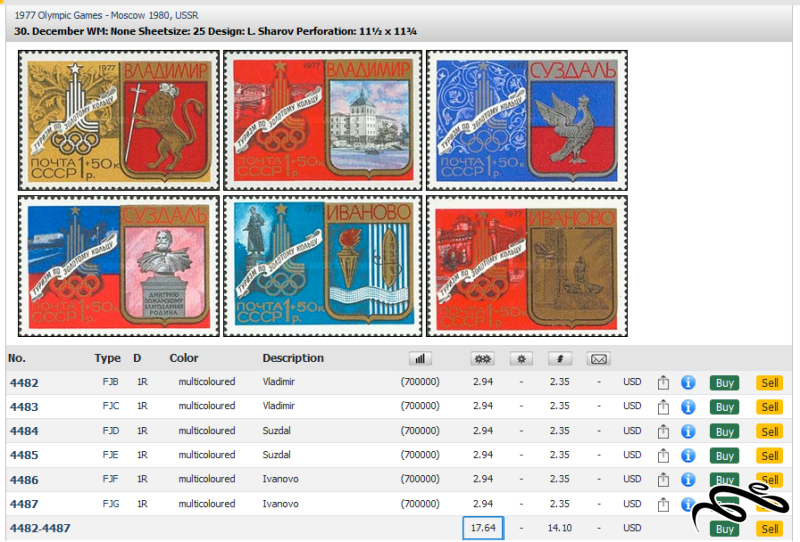Open the Vladimir lion coat of arms stamp image

(119, 120)
